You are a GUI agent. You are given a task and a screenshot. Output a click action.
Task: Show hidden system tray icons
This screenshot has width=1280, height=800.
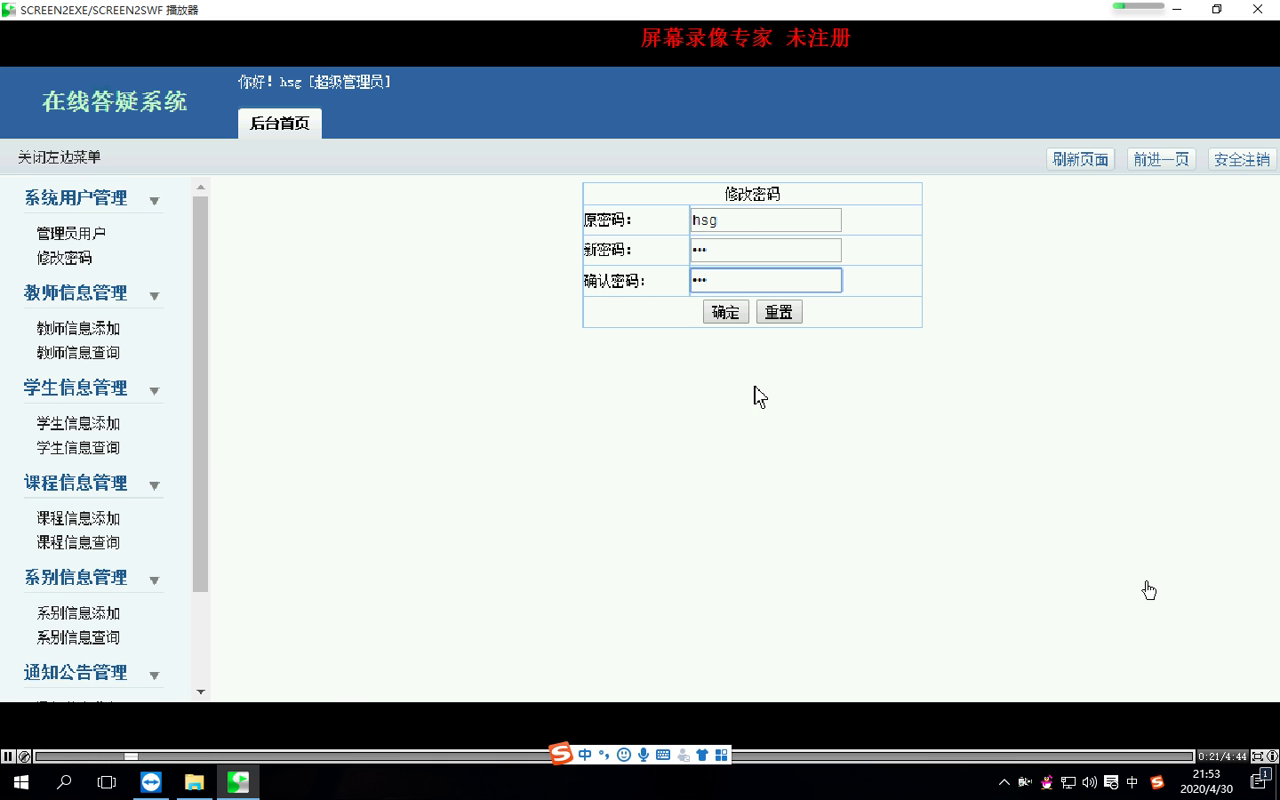pos(1004,782)
